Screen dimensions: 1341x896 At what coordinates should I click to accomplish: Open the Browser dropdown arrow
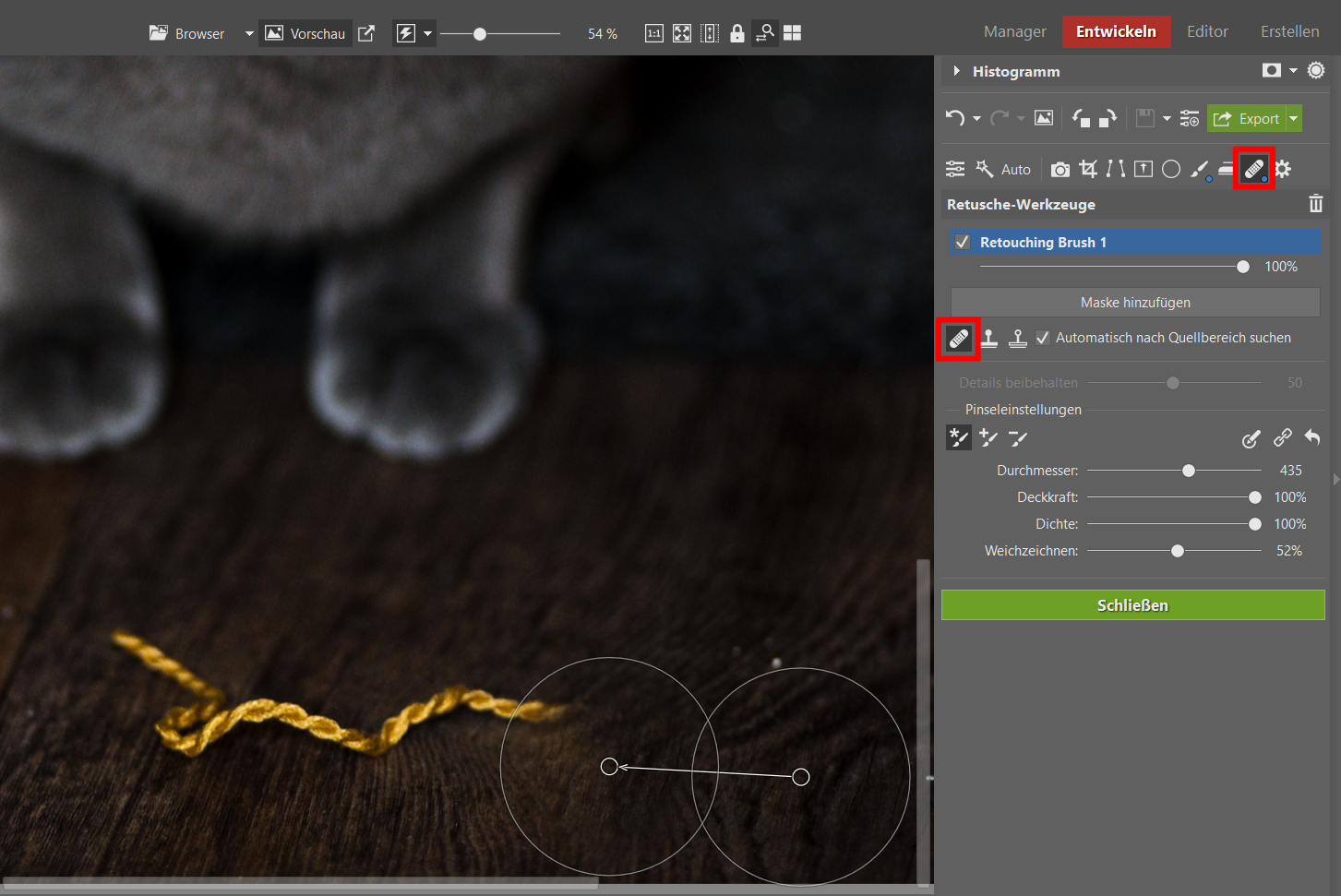(248, 34)
